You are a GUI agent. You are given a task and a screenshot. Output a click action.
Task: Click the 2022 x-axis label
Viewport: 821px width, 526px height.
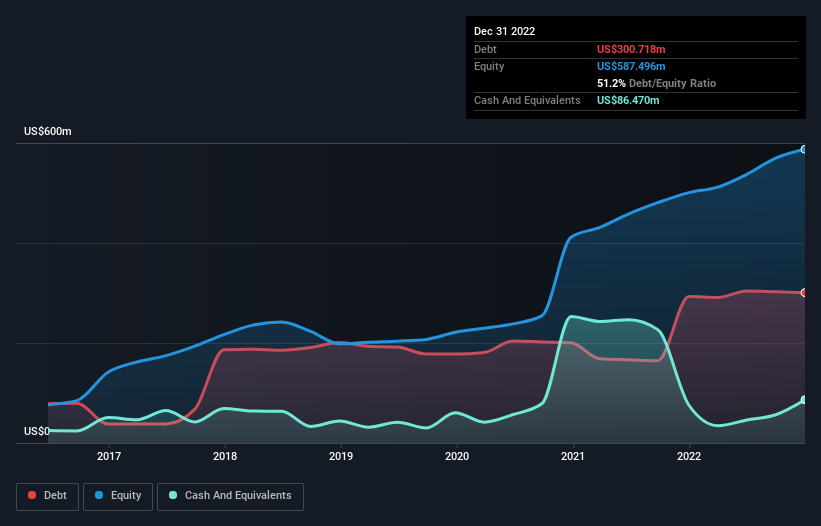pyautogui.click(x=689, y=456)
